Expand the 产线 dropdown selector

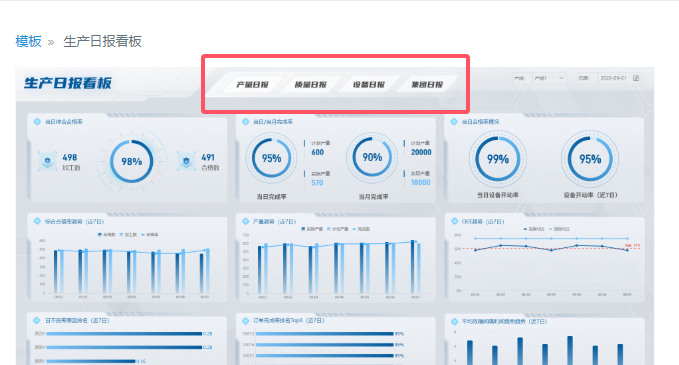coord(549,78)
